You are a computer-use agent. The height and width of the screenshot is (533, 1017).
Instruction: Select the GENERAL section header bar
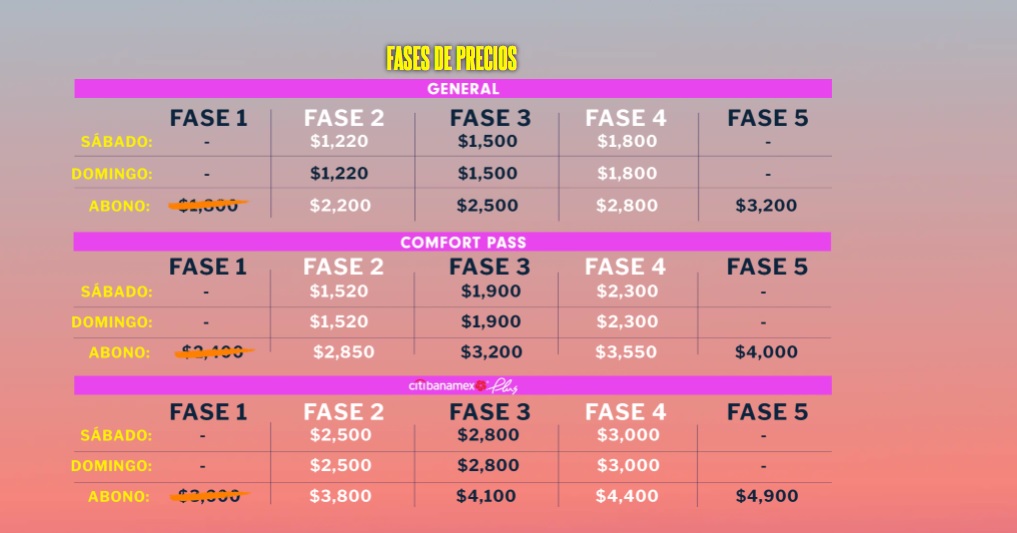[x=453, y=89]
